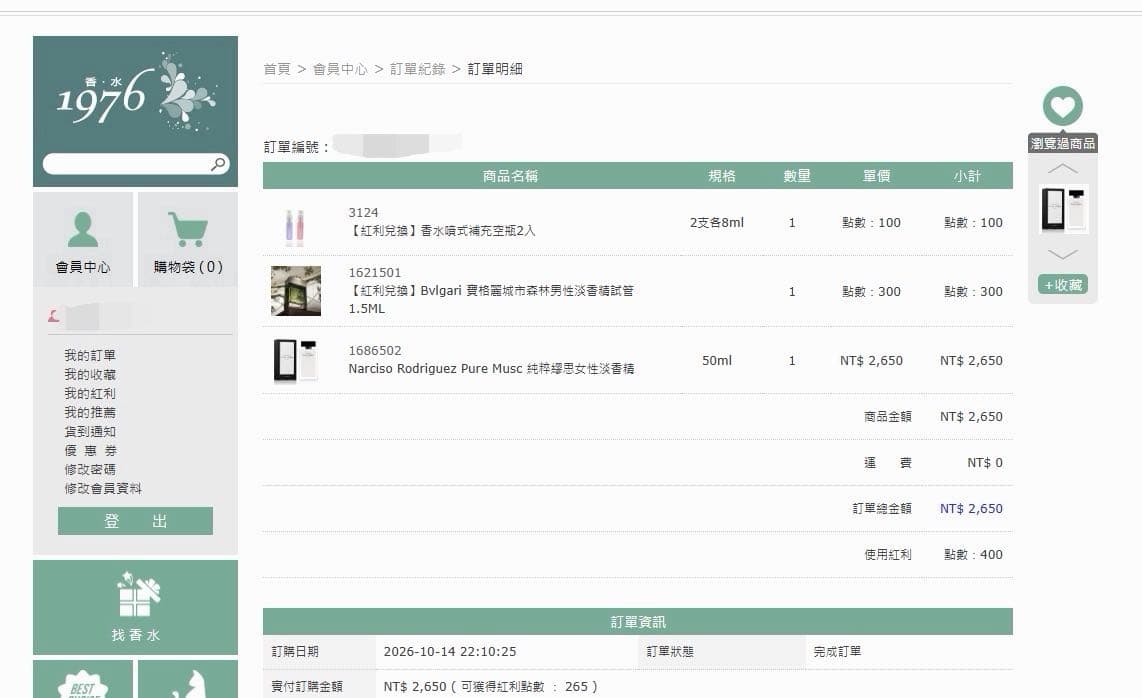The width and height of the screenshot is (1142, 698).
Task: Go to 首頁 breadcrumb link
Action: coord(277,69)
